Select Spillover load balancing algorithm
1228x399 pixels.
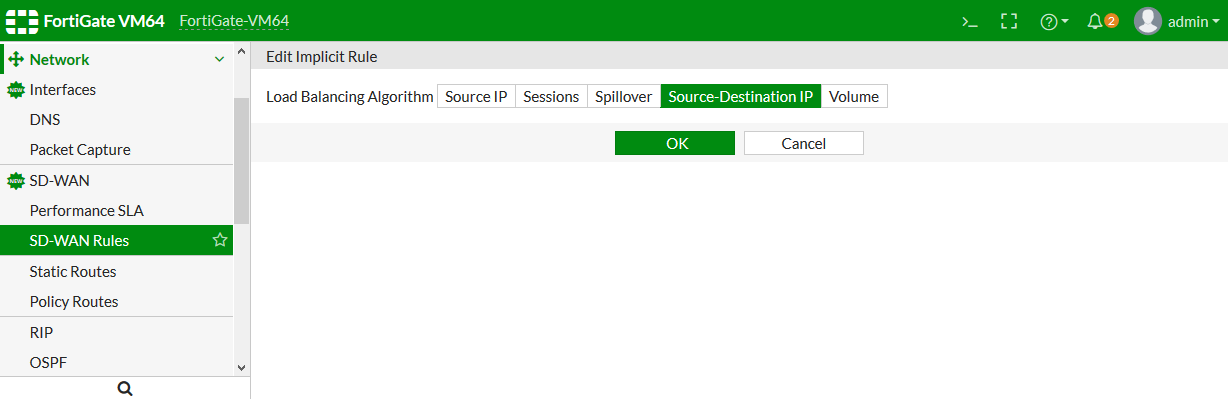pos(623,97)
